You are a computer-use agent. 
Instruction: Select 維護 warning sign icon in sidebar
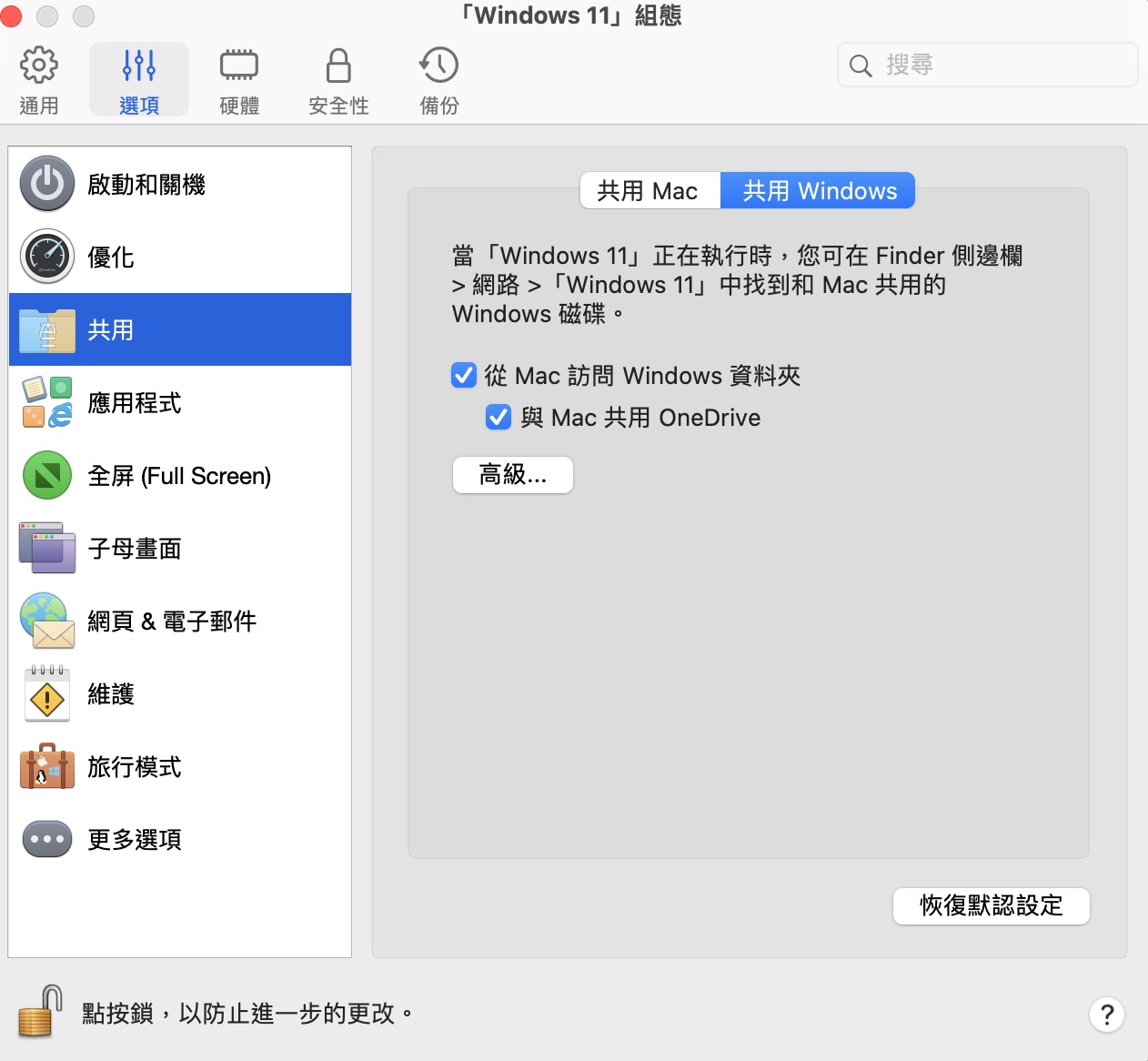pyautogui.click(x=47, y=693)
